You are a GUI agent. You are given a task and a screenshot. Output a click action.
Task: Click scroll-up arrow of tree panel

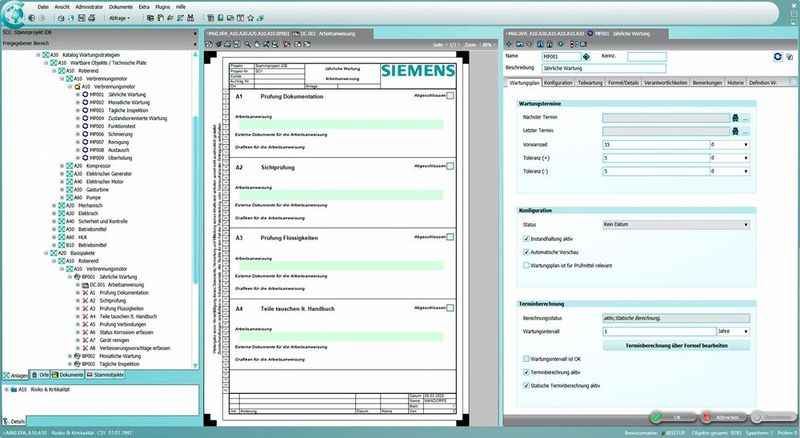(195, 54)
